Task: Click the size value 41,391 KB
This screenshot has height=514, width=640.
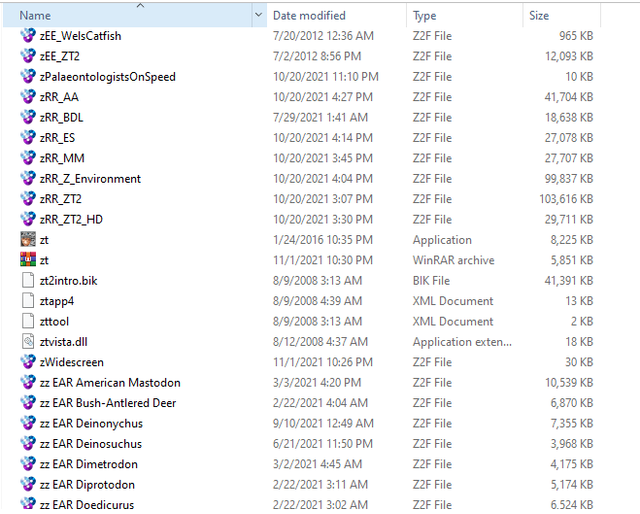Action: pos(569,281)
